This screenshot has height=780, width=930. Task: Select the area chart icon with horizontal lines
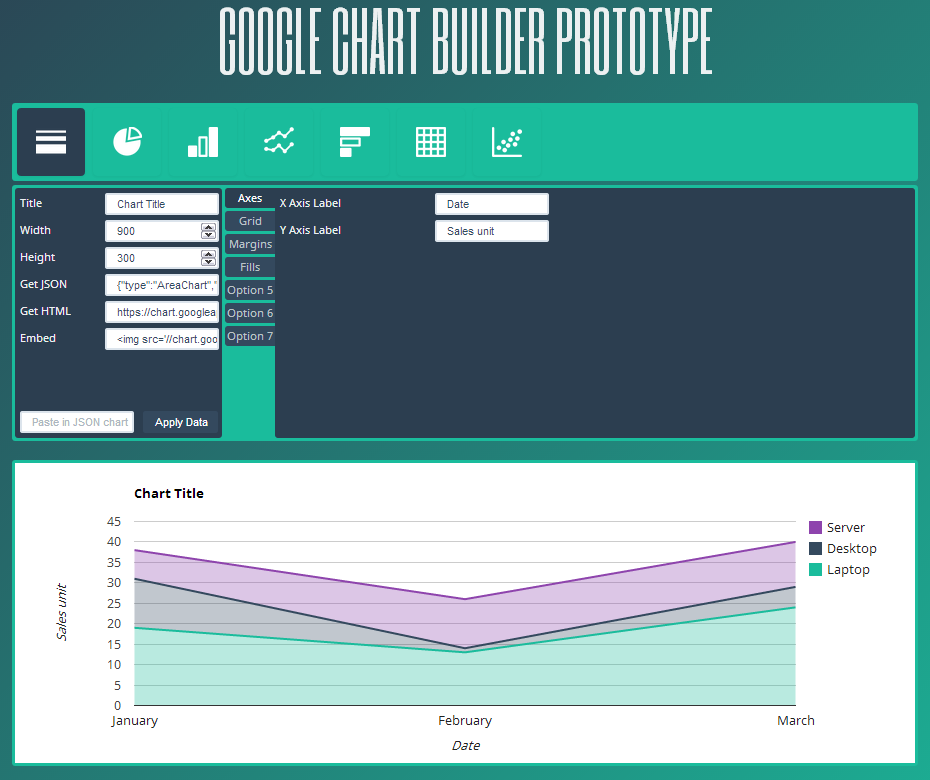(51, 142)
